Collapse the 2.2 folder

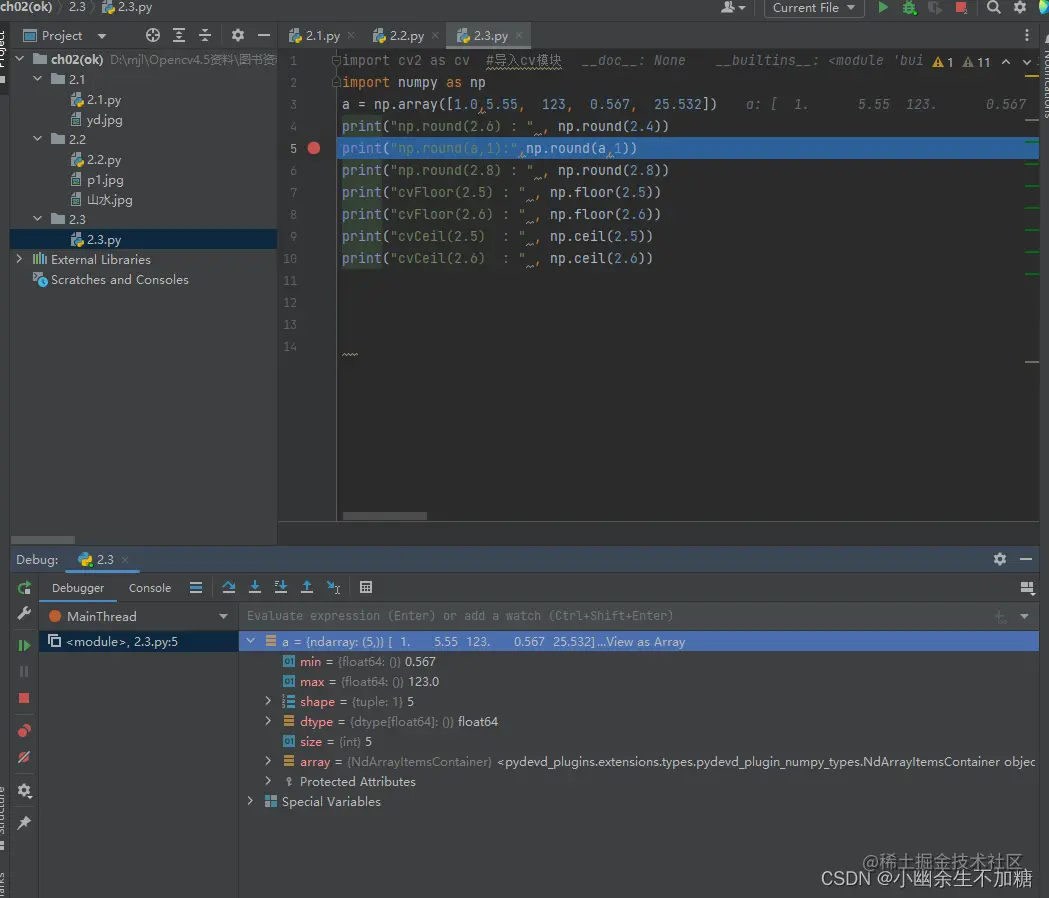point(37,139)
